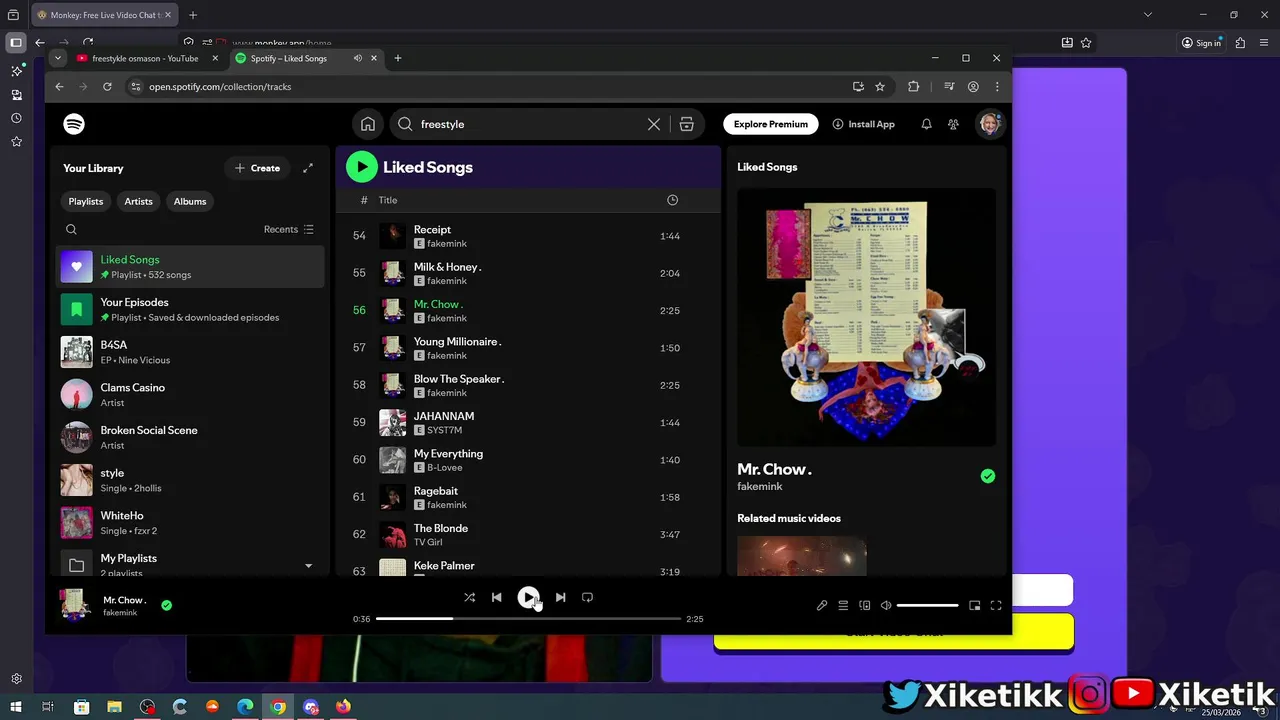Screen dimensions: 1280x720
Task: Skip to previous track
Action: point(496,597)
